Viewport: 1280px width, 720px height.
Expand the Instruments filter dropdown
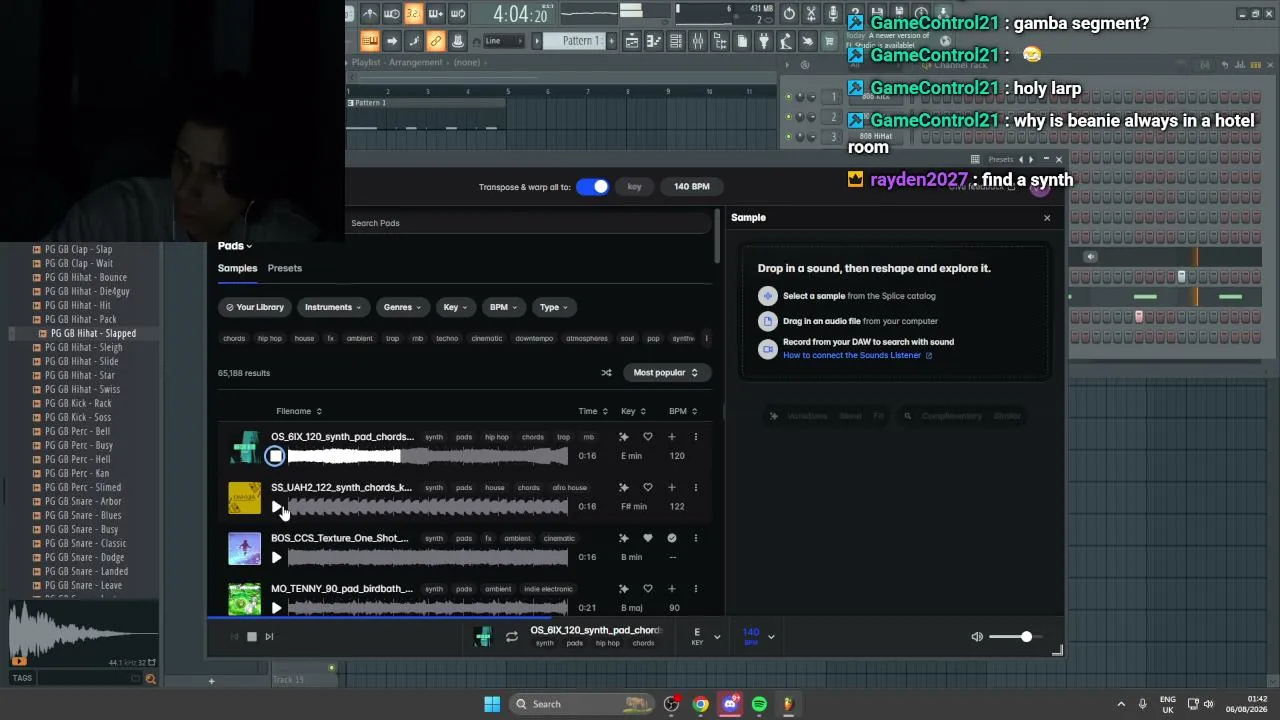333,307
